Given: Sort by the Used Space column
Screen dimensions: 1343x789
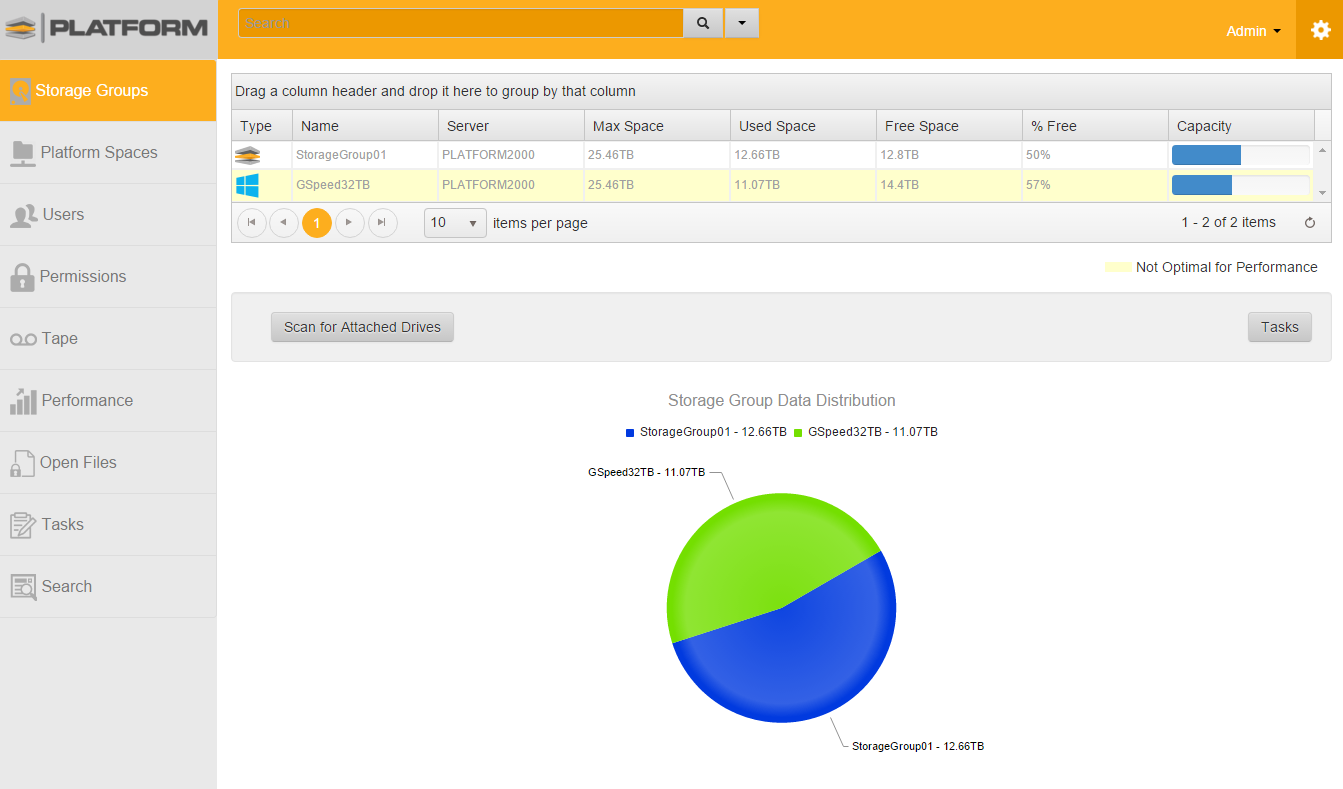Looking at the screenshot, I should (x=803, y=126).
